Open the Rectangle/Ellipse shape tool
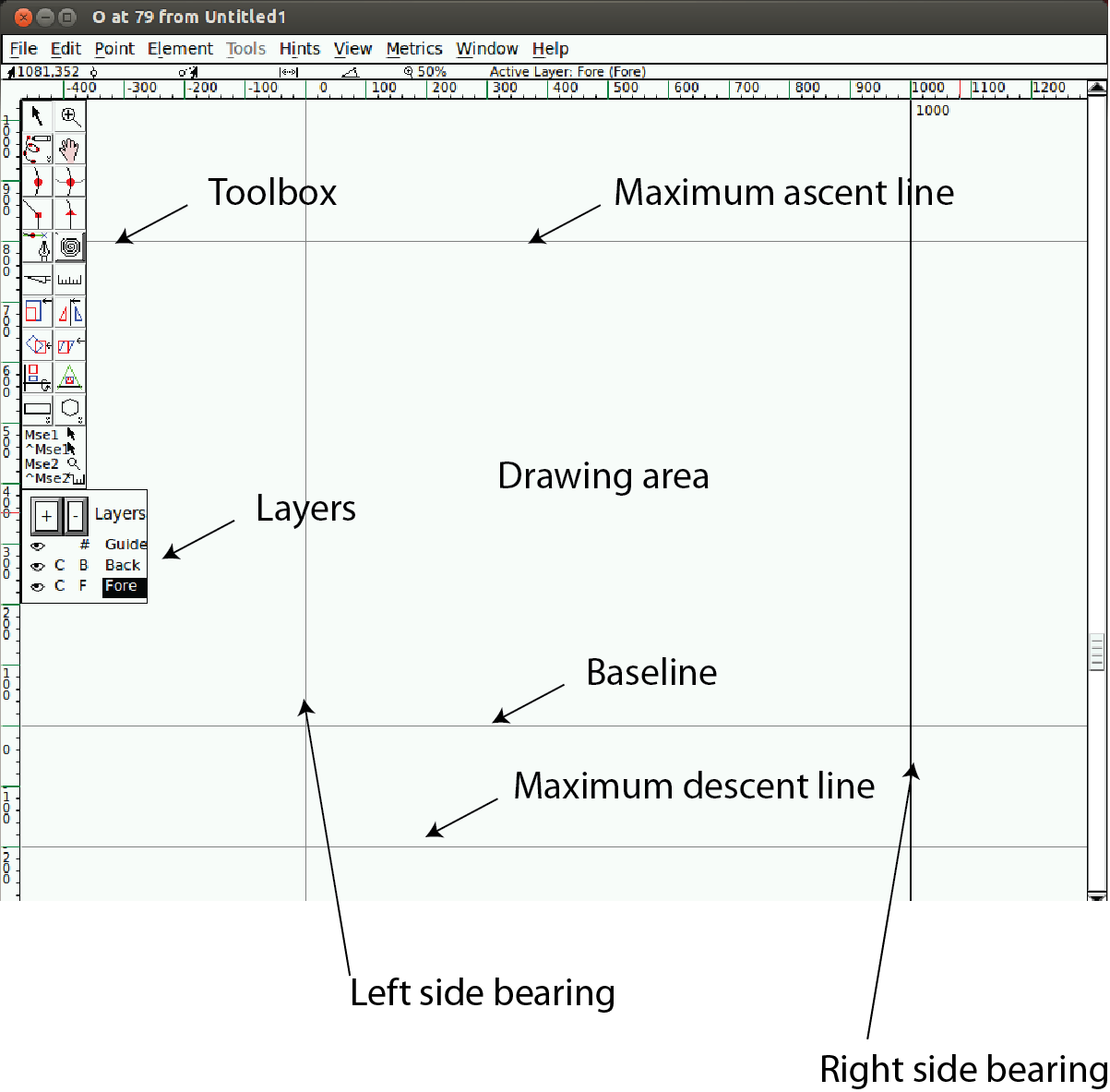The height and width of the screenshot is (1092, 1110). (37, 409)
